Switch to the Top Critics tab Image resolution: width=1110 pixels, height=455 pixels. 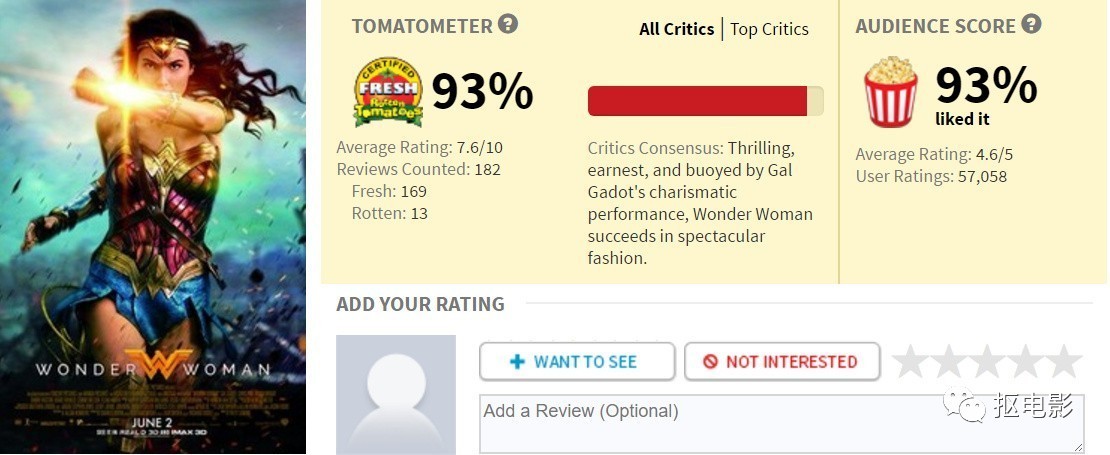click(769, 29)
